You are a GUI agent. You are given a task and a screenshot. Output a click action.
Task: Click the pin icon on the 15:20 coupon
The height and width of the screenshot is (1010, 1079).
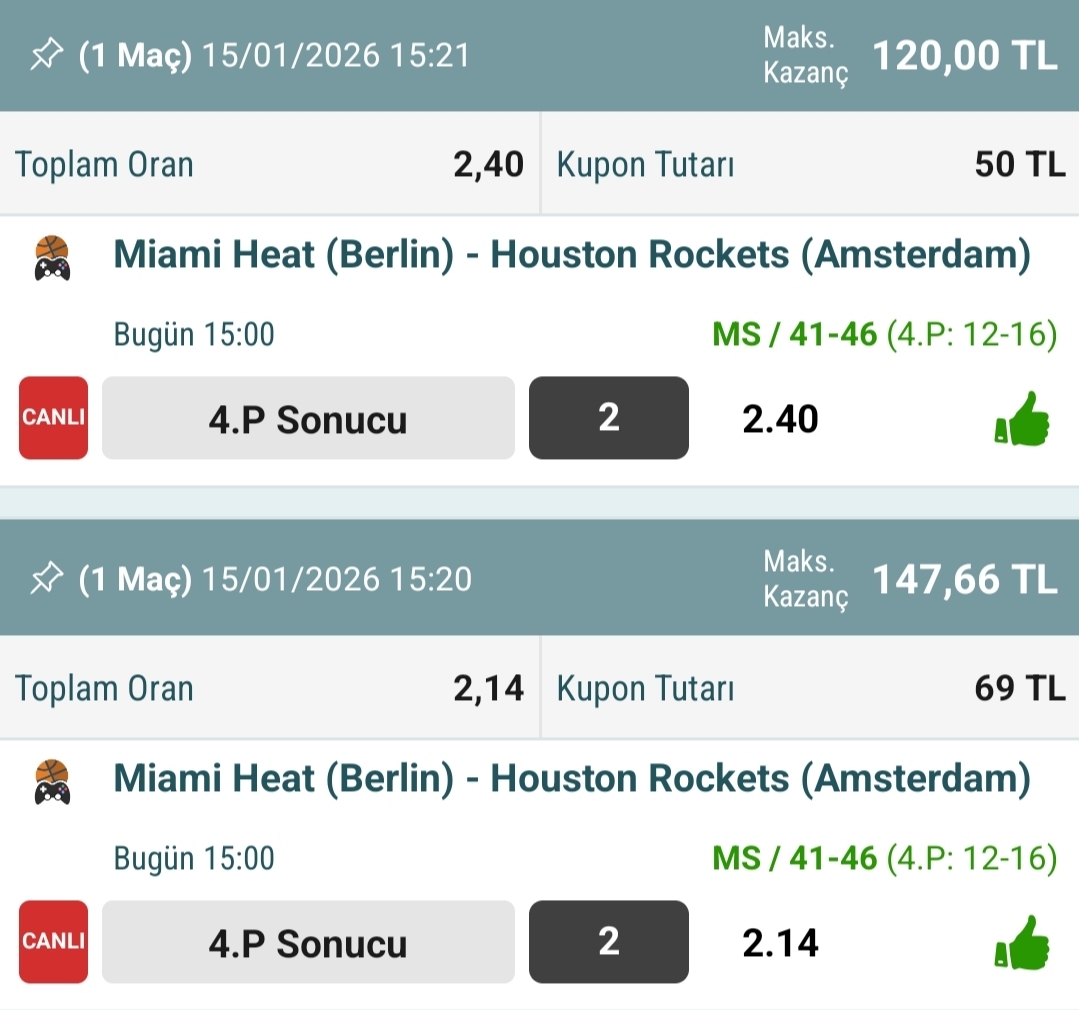click(47, 579)
